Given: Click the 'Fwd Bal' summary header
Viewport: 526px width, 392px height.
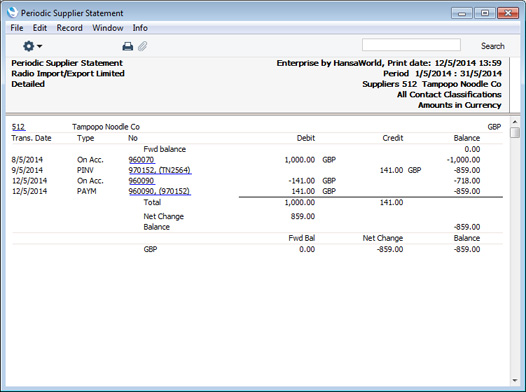Looking at the screenshot, I should [302, 238].
